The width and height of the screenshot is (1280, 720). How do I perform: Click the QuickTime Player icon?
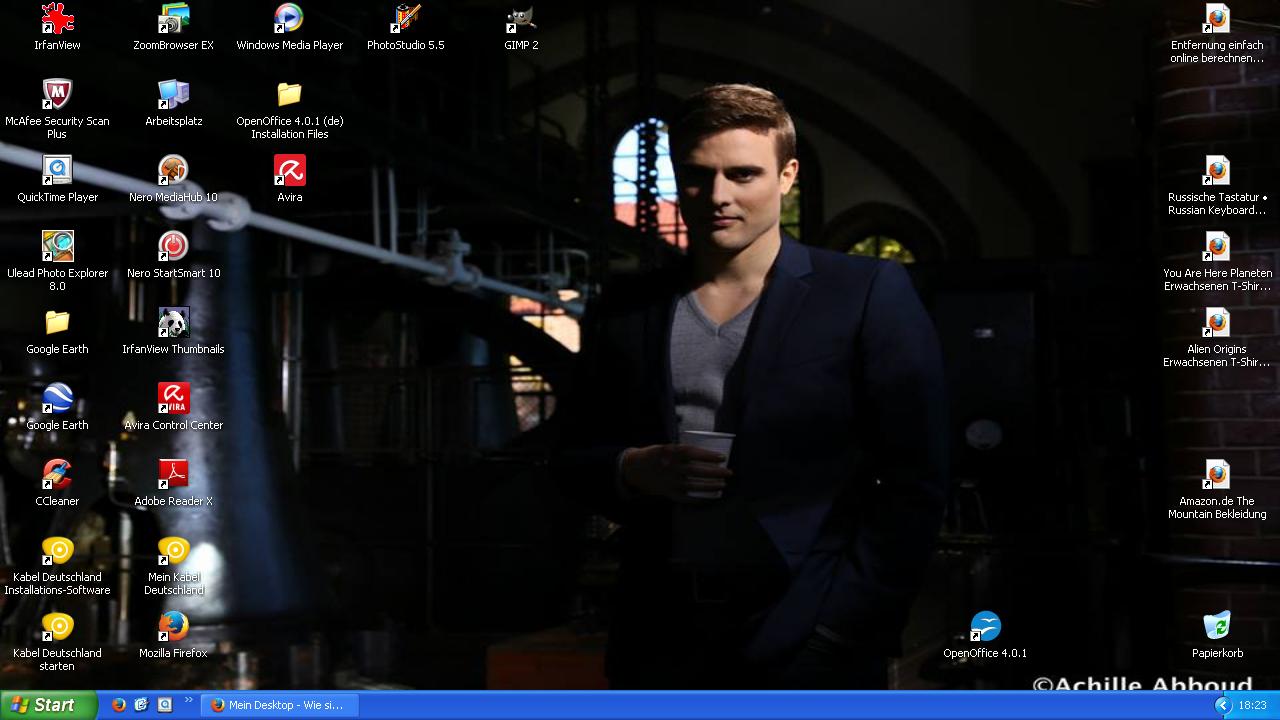[x=57, y=171]
